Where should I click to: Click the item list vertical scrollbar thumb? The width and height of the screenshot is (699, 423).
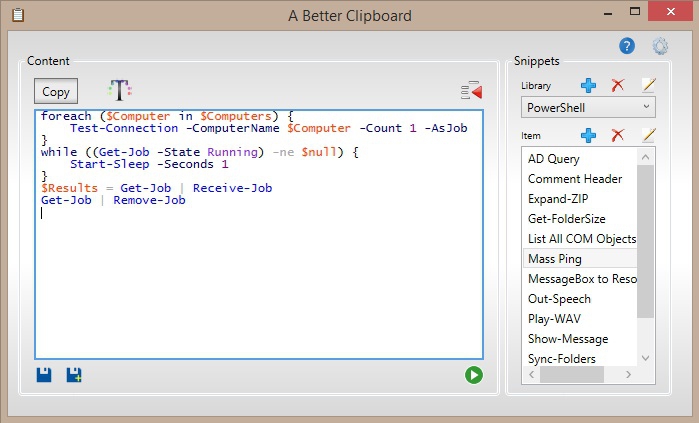tap(645, 241)
